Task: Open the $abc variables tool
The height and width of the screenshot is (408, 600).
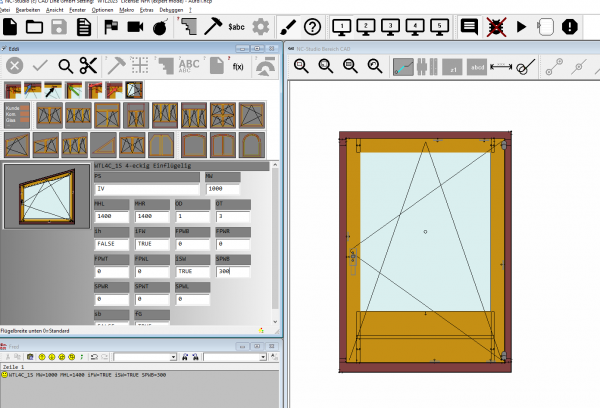Action: 238,28
